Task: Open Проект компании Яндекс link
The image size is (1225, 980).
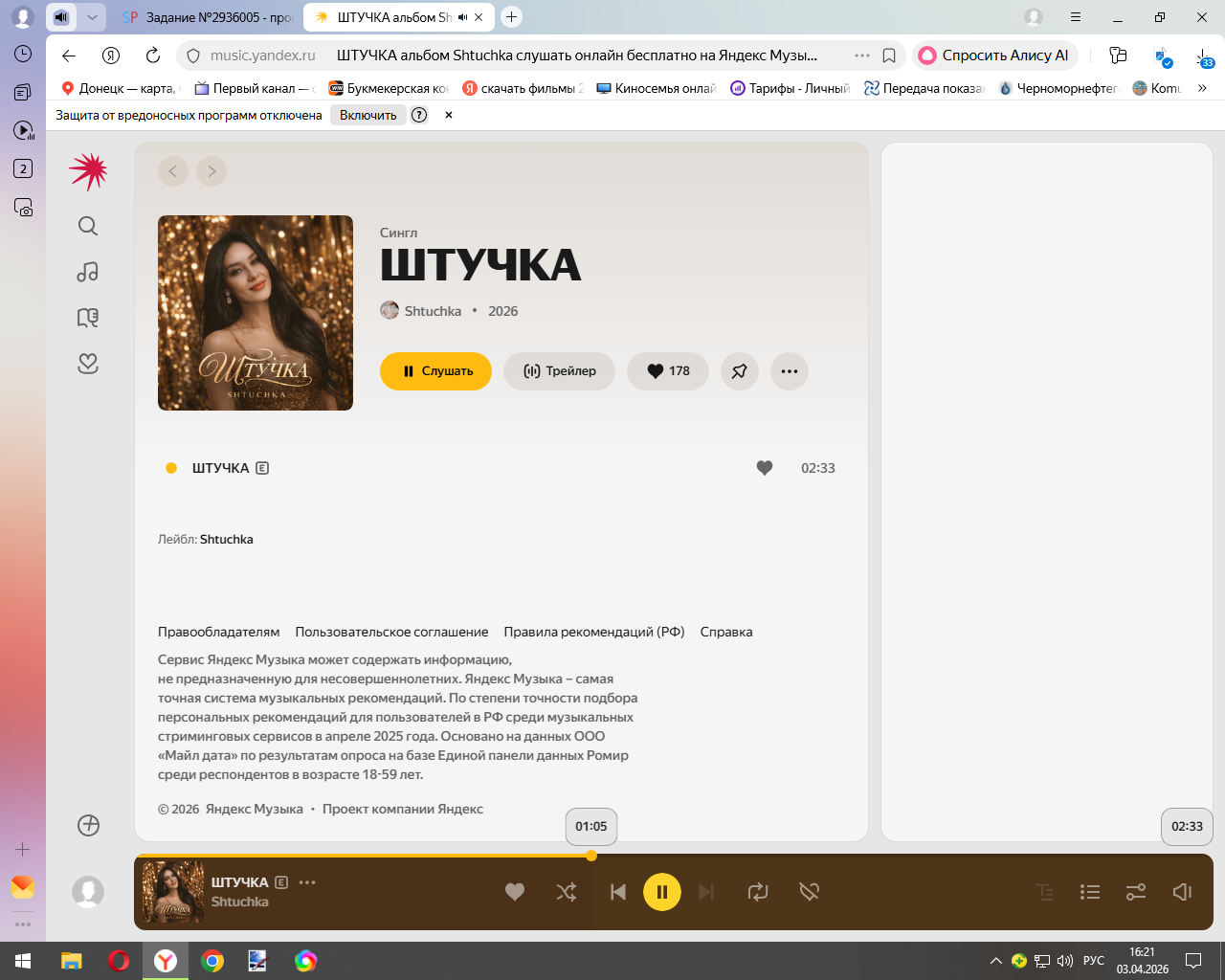Action: [403, 809]
